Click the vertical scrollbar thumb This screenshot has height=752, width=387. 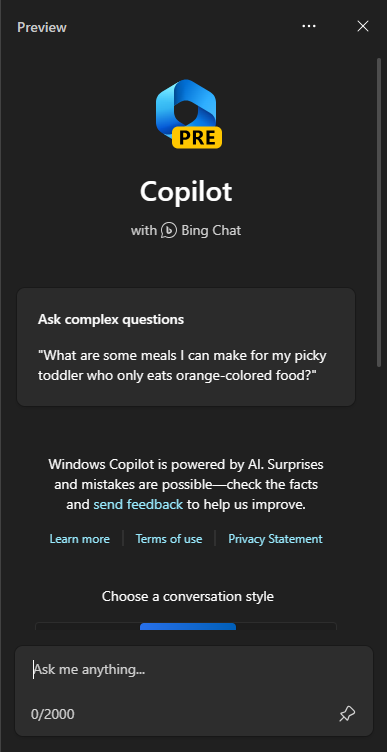pos(378,213)
